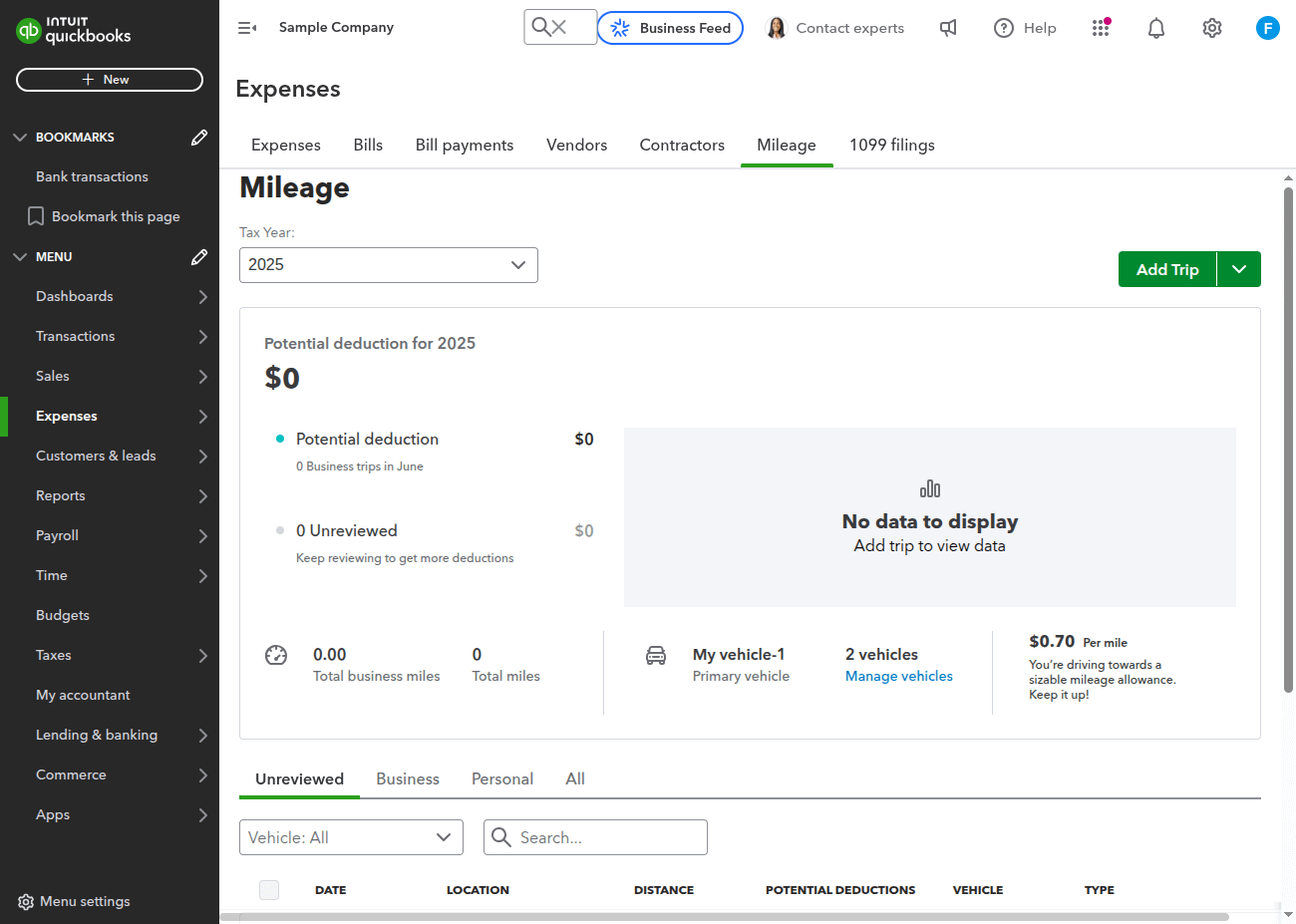Screen dimensions: 1296x924
Task: Select the Personal trips tab
Action: [x=502, y=779]
